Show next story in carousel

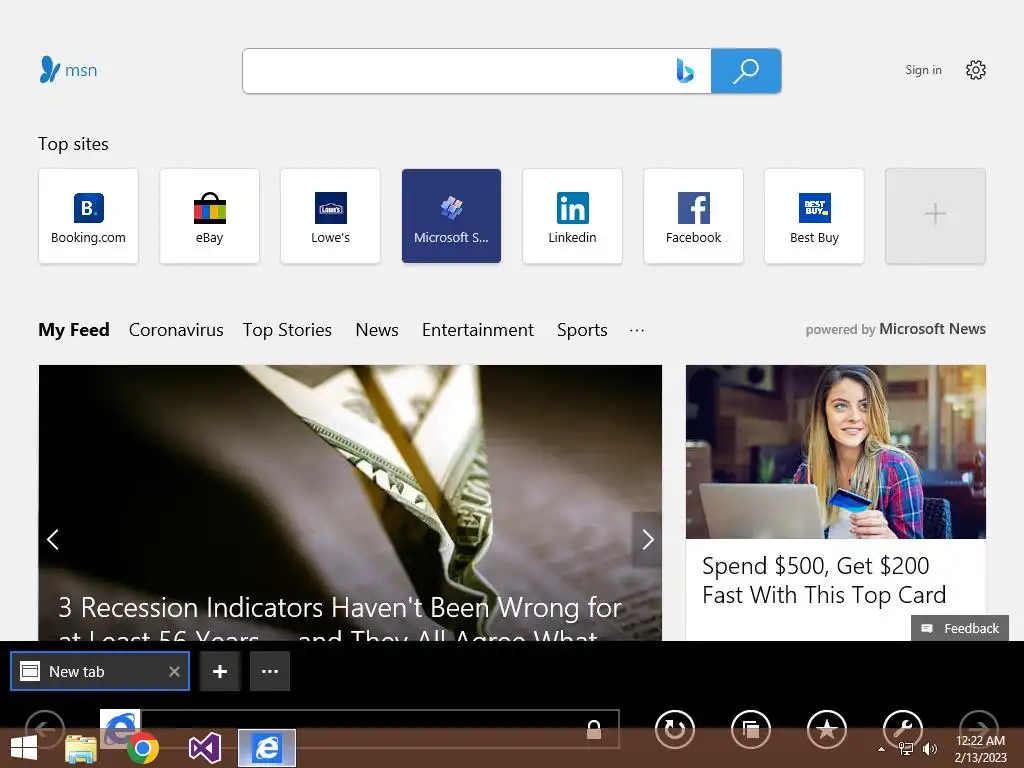pos(647,539)
